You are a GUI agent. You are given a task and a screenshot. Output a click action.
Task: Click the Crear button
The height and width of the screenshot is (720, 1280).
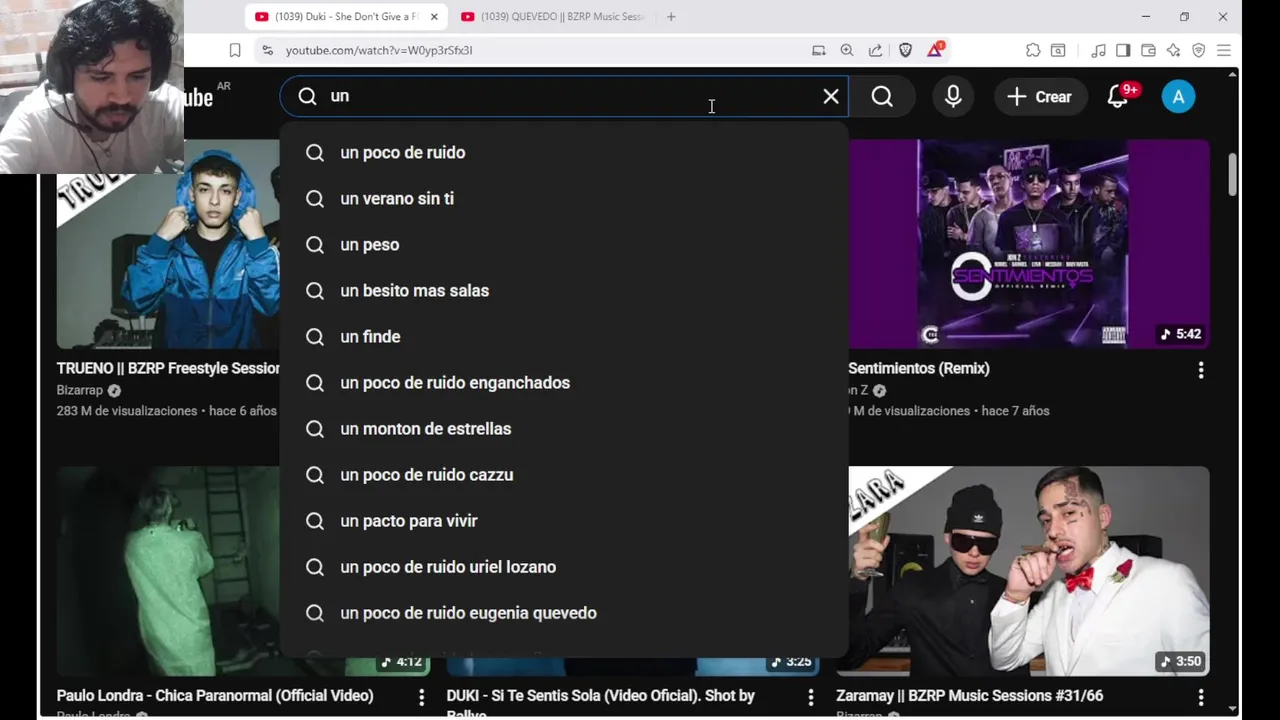[1040, 96]
